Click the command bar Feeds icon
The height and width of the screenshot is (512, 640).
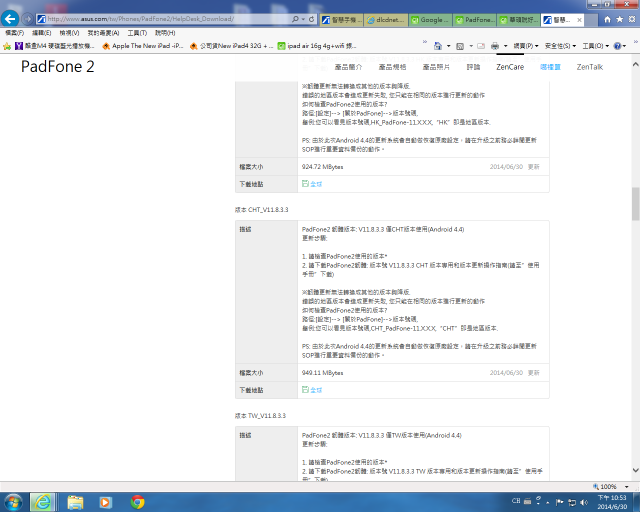pos(460,46)
